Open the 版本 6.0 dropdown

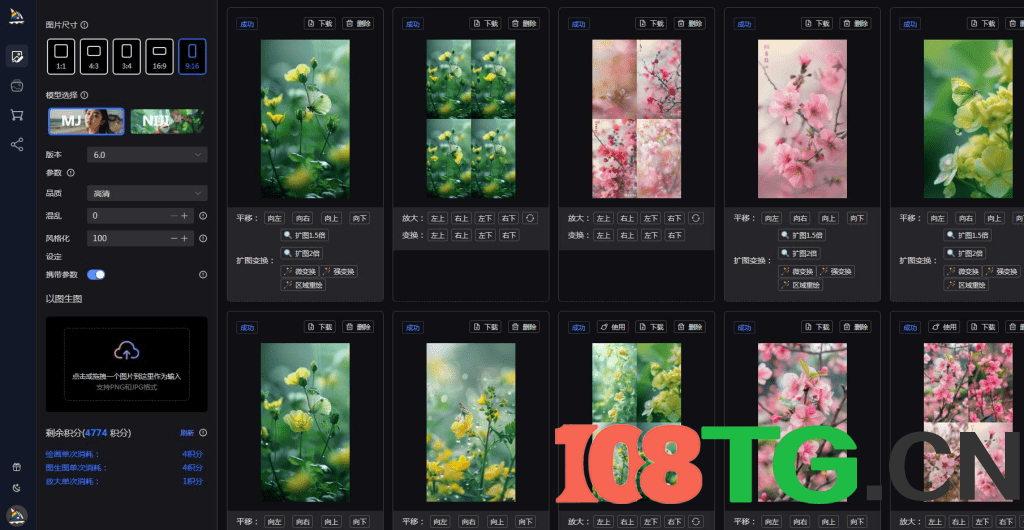tap(147, 155)
